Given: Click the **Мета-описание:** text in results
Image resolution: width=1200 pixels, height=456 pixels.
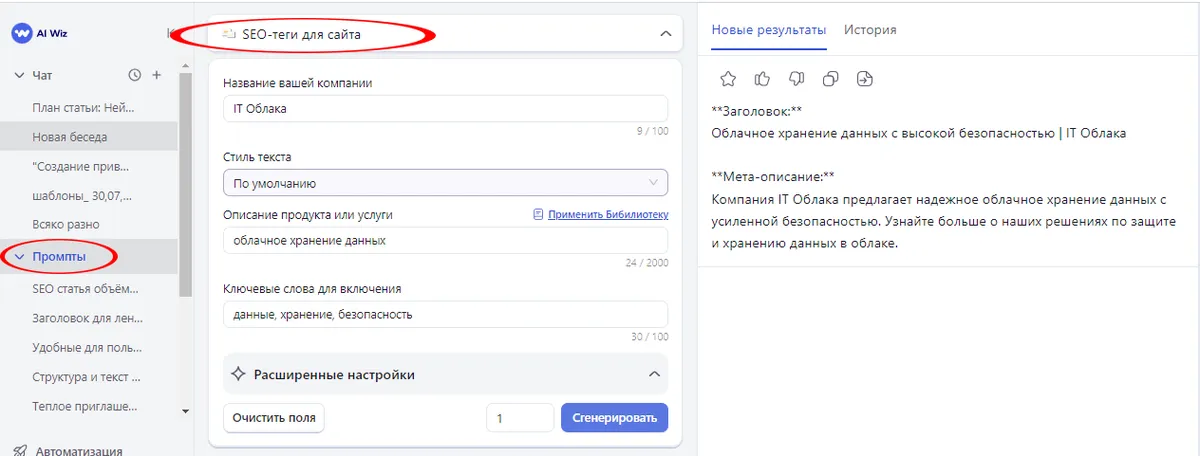Looking at the screenshot, I should [x=773, y=176].
